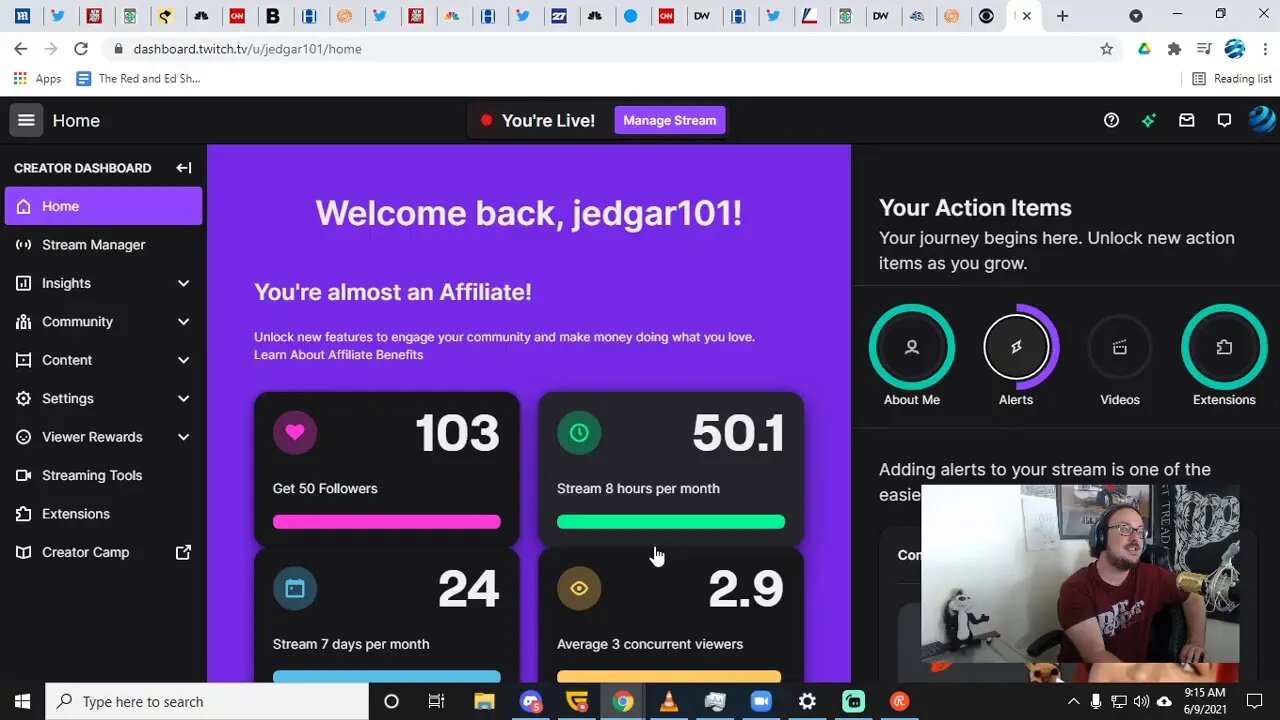Open the whispers chat bubble icon
This screenshot has height=720, width=1280.
[x=1224, y=120]
